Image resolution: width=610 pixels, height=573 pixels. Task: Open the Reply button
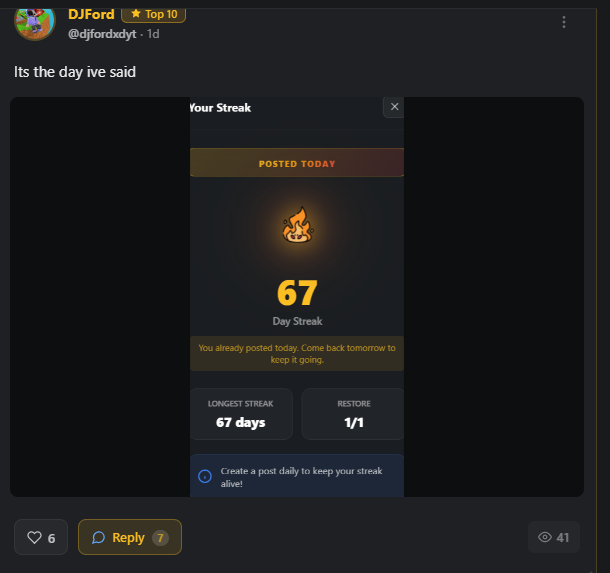[130, 537]
